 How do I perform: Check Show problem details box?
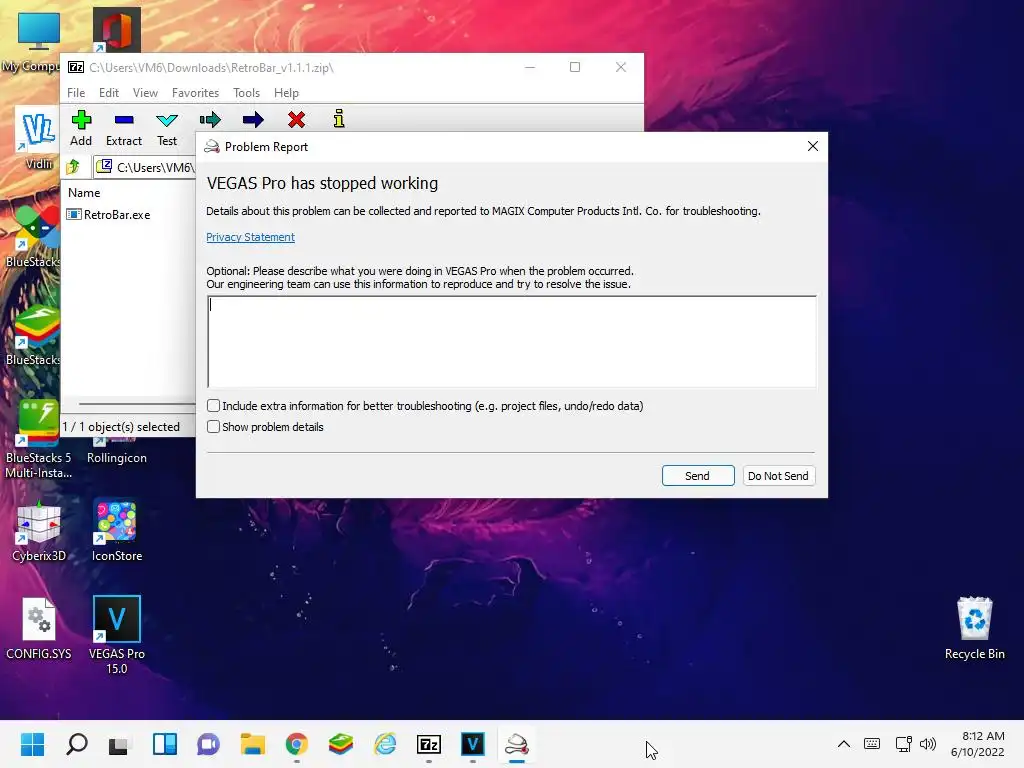click(x=213, y=426)
